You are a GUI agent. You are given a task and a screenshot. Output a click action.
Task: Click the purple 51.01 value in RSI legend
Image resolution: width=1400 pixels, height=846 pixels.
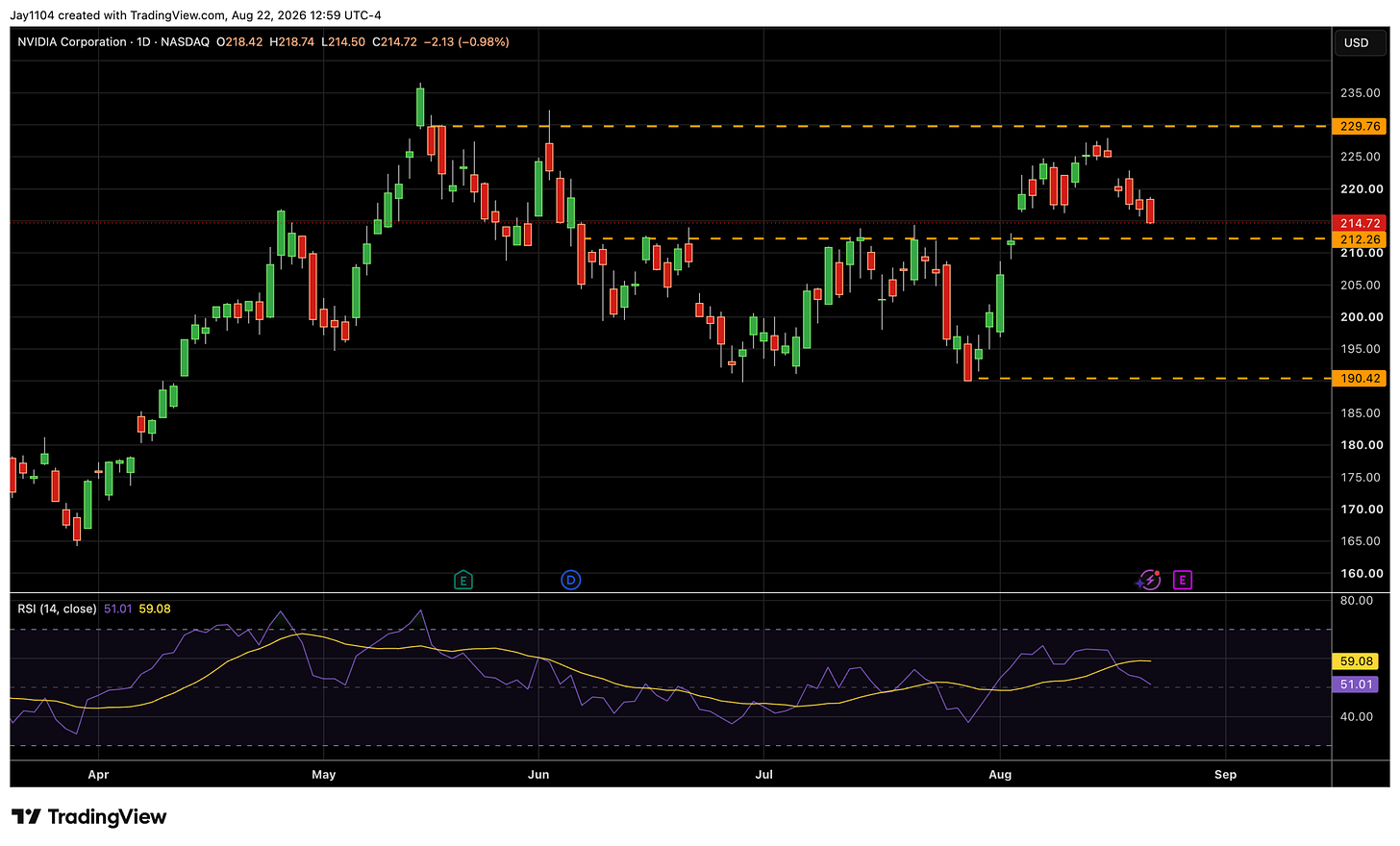pos(118,609)
